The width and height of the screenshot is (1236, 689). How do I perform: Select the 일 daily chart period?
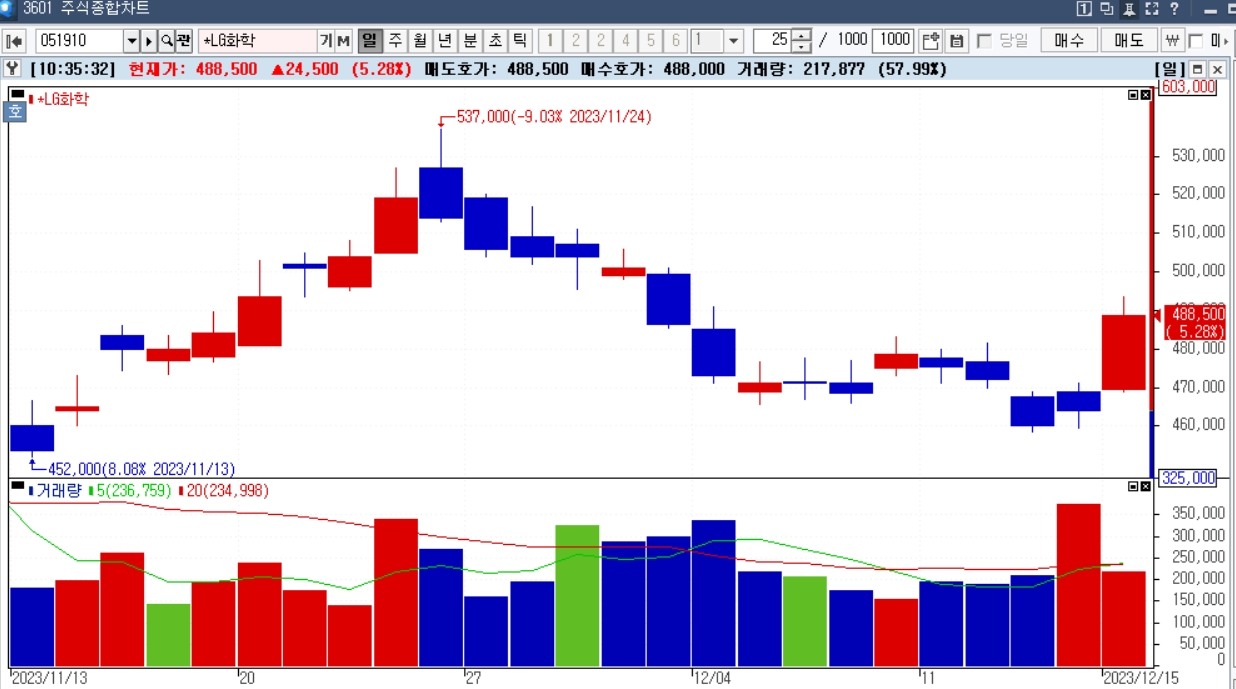click(370, 41)
